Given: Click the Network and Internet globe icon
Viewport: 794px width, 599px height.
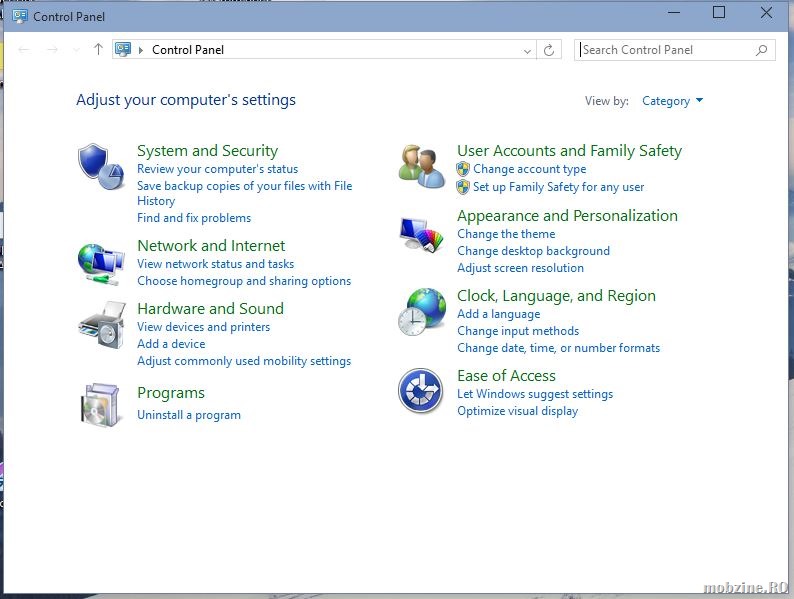Looking at the screenshot, I should point(101,264).
